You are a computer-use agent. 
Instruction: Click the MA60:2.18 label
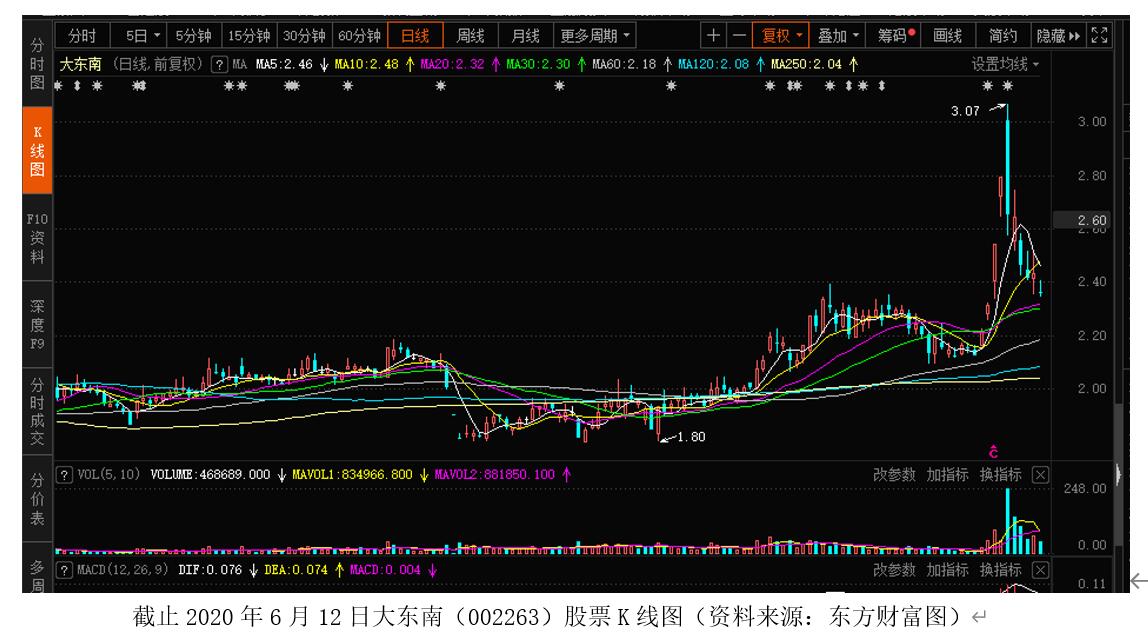point(624,64)
